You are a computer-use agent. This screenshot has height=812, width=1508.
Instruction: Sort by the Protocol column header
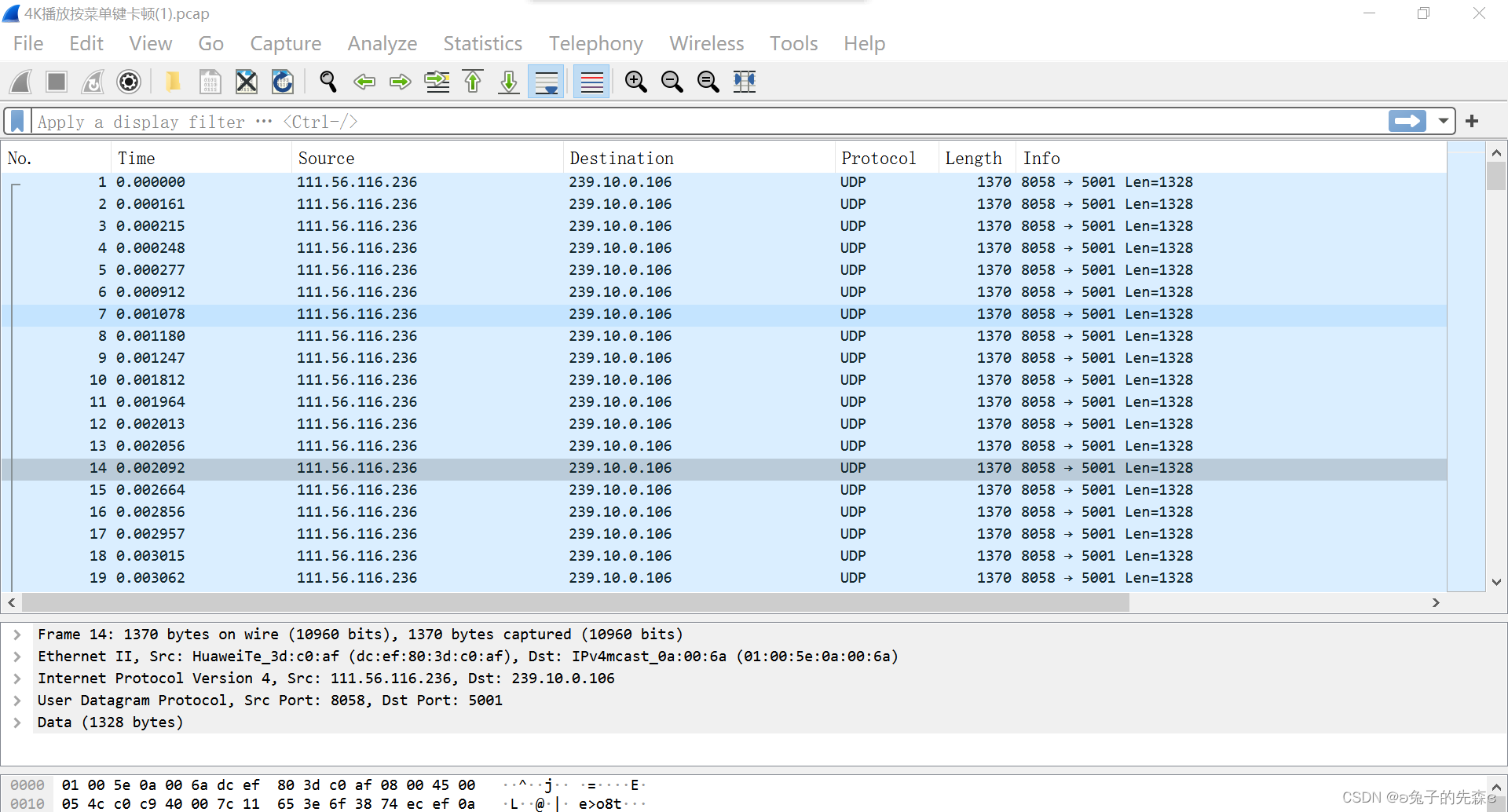point(887,159)
